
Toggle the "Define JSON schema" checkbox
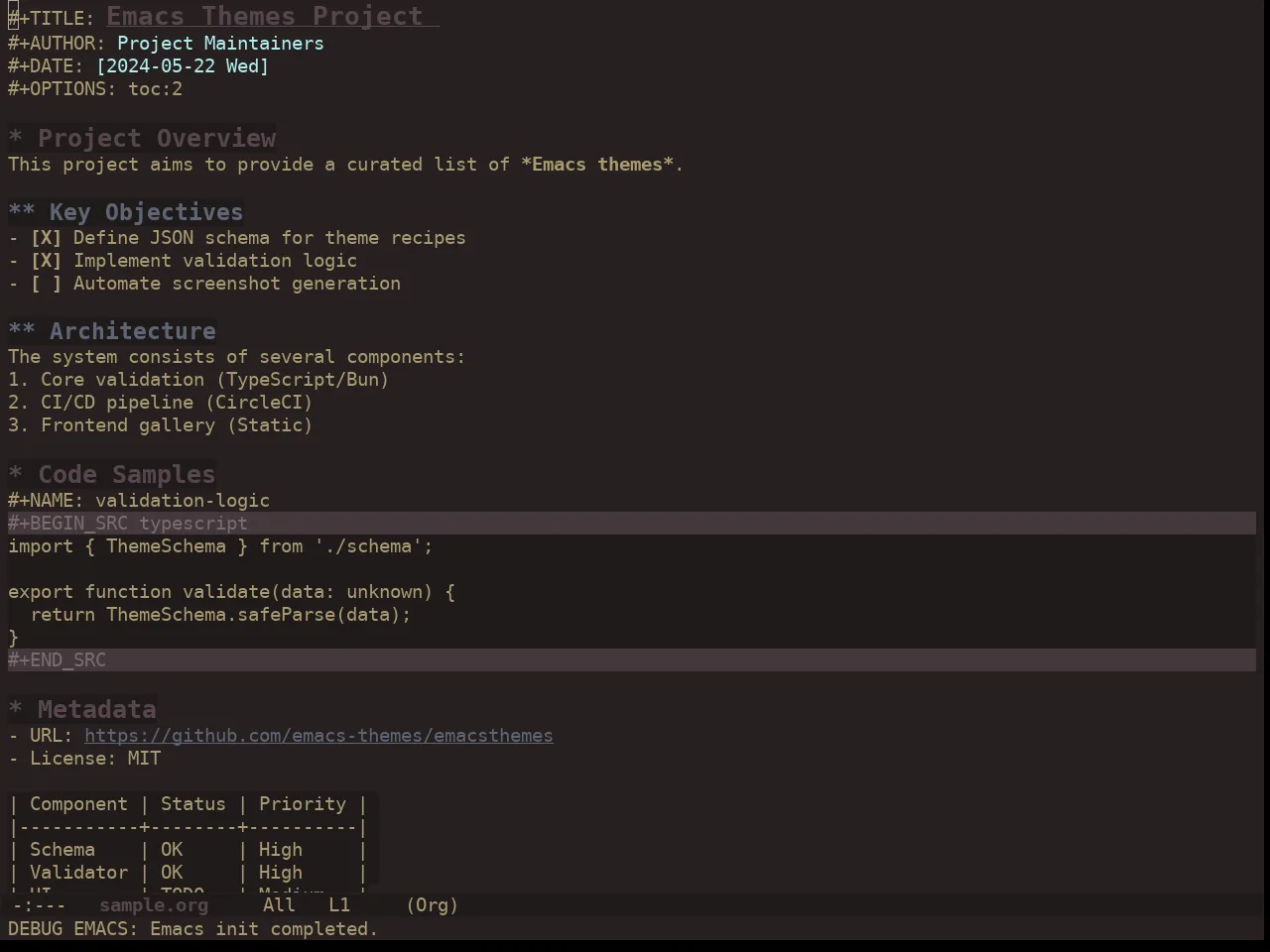click(x=46, y=238)
